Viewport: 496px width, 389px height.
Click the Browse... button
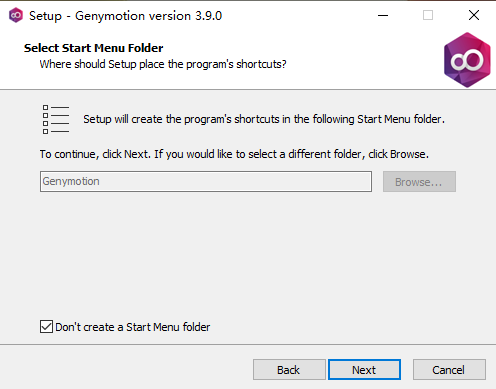[x=419, y=182]
